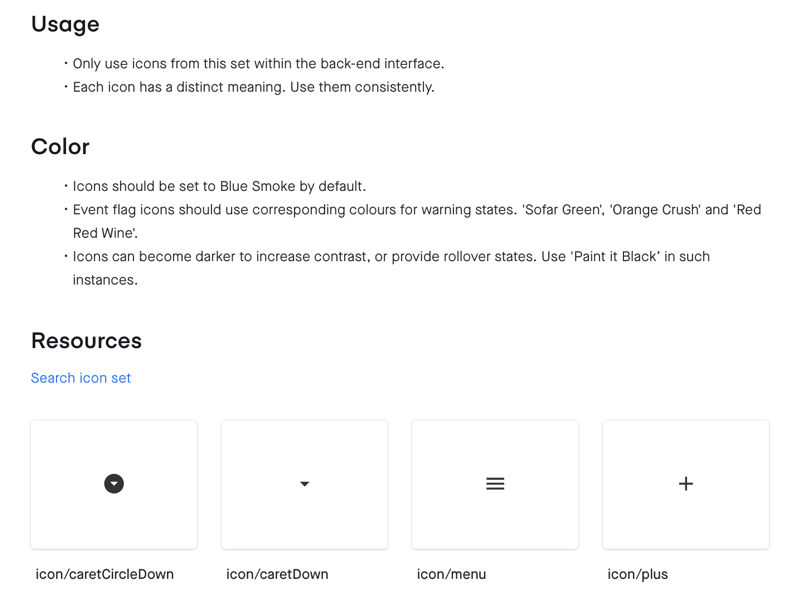
Task: Select the icon/caretCircleDown label
Action: [105, 574]
